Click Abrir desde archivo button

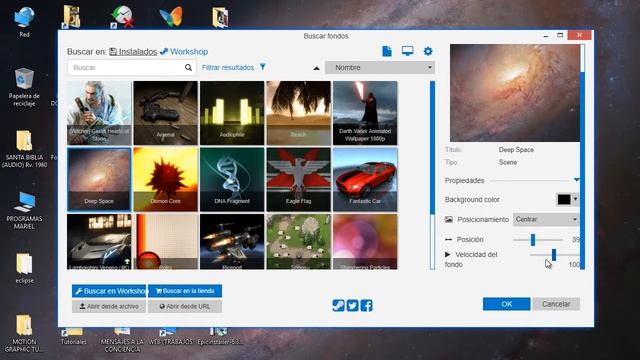click(109, 306)
